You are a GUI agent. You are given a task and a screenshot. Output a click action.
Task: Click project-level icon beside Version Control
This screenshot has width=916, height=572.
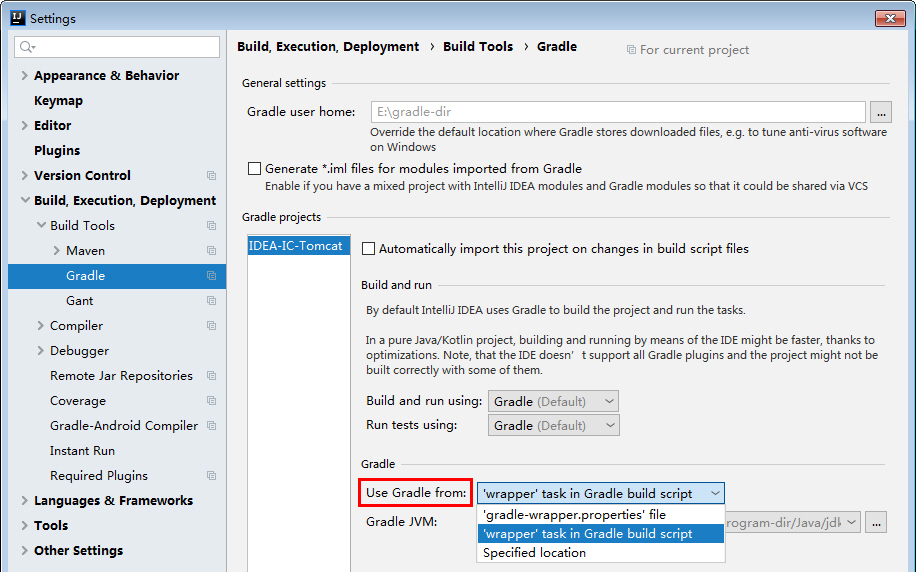click(211, 175)
